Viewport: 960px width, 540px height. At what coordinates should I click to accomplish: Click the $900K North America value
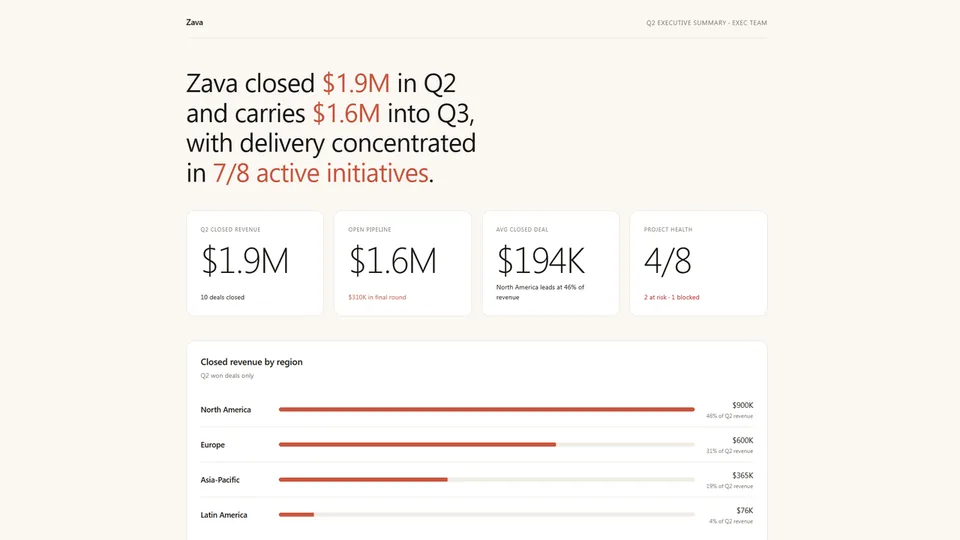743,405
